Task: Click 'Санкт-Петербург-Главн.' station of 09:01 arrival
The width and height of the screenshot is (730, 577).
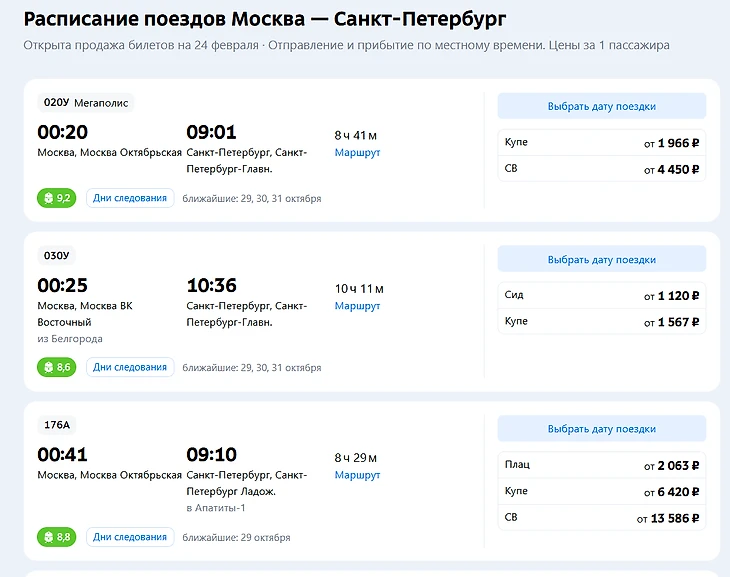Action: (246, 161)
